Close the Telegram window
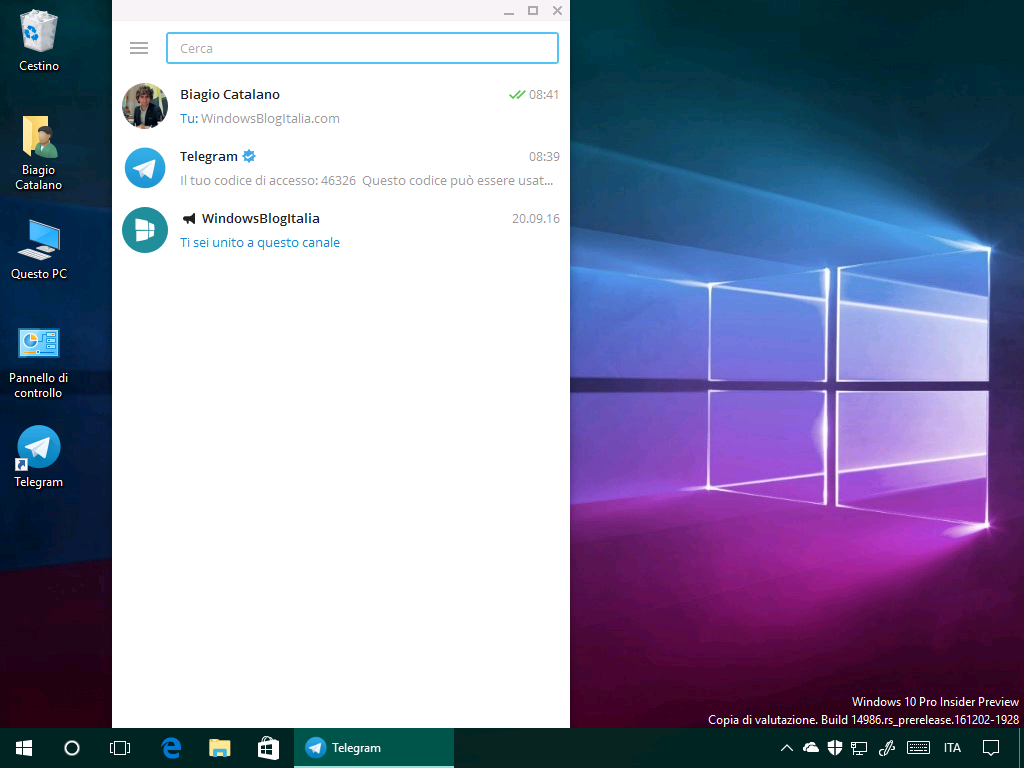The image size is (1024, 768). click(557, 10)
